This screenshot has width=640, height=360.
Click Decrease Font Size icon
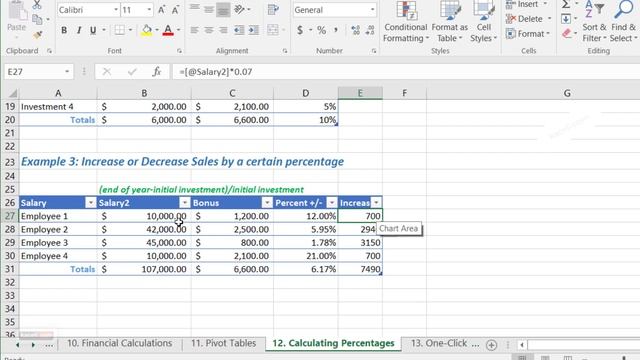176,10
